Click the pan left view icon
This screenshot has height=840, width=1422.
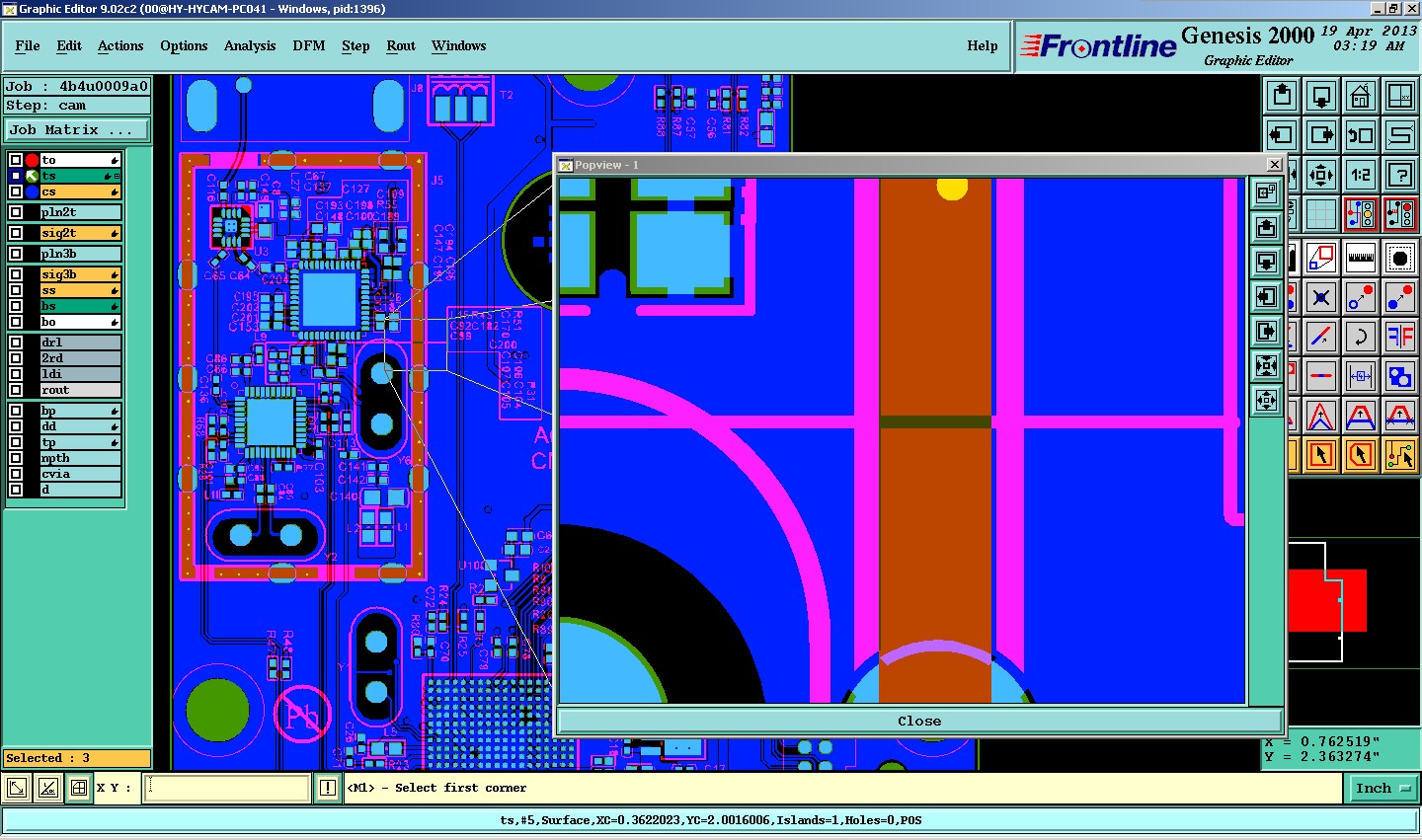point(1282,135)
